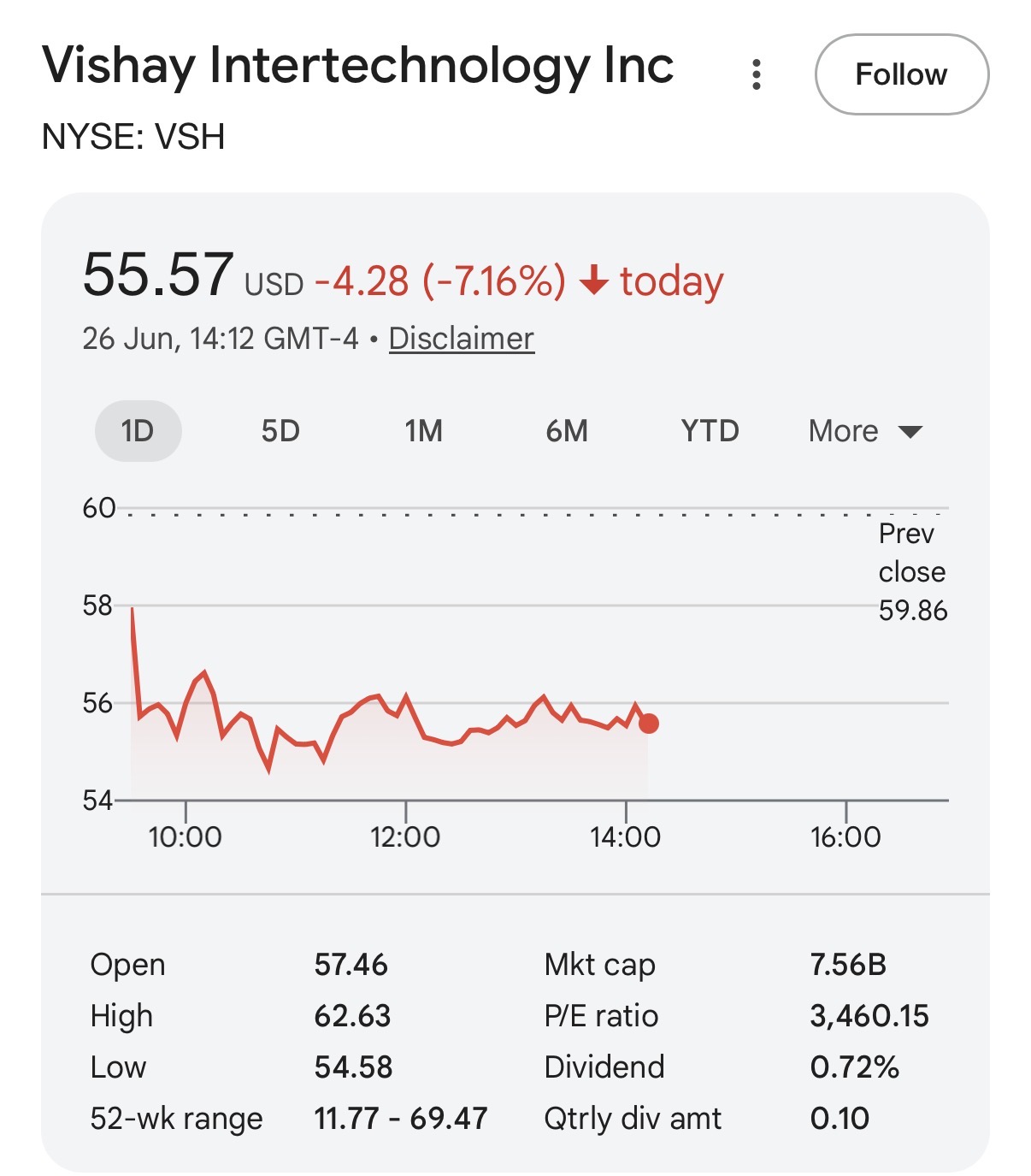1031x1176 pixels.
Task: Select the YTD chart range
Action: [710, 431]
